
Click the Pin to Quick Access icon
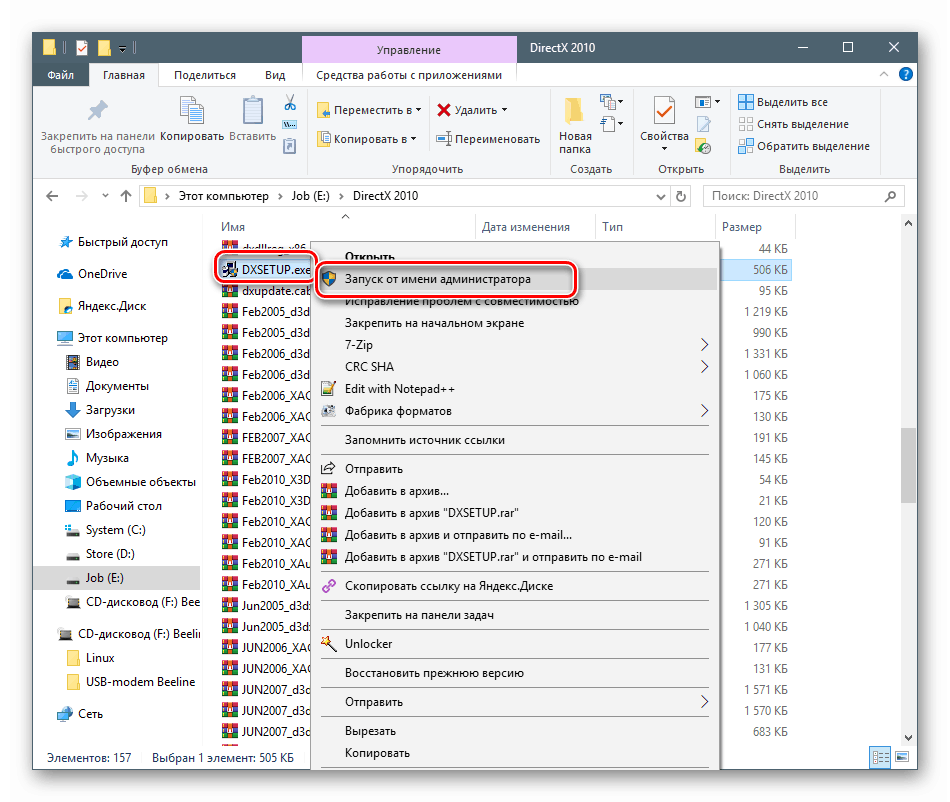(97, 111)
